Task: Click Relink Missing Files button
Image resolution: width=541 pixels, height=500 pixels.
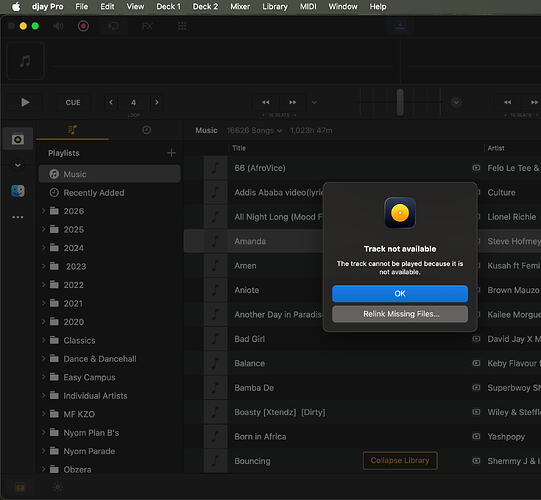Action: click(400, 314)
